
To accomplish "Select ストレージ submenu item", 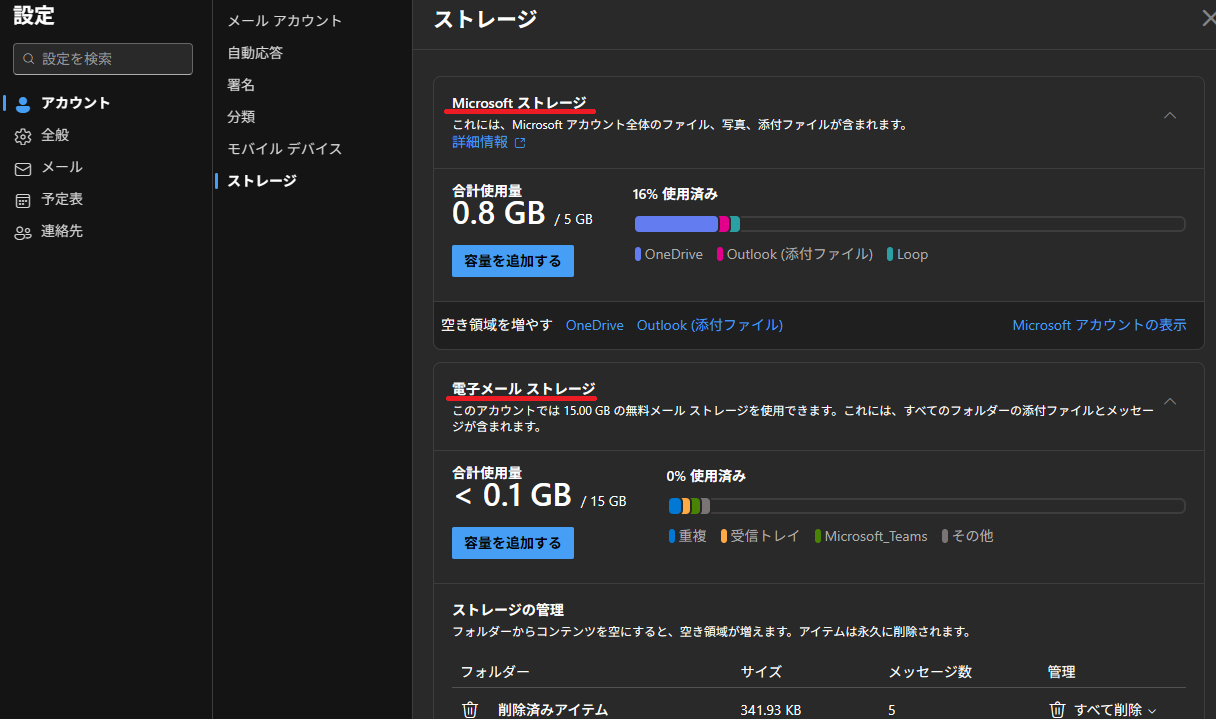I will (x=262, y=181).
